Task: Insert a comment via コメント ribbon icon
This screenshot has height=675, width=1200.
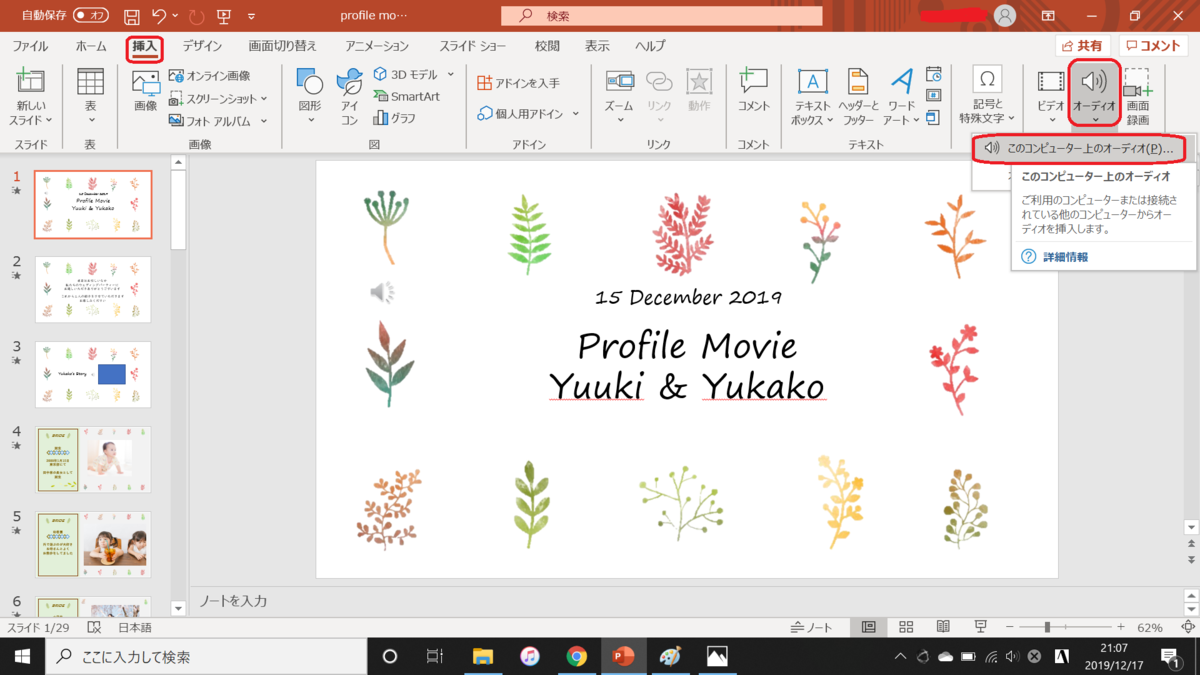Action: 753,90
